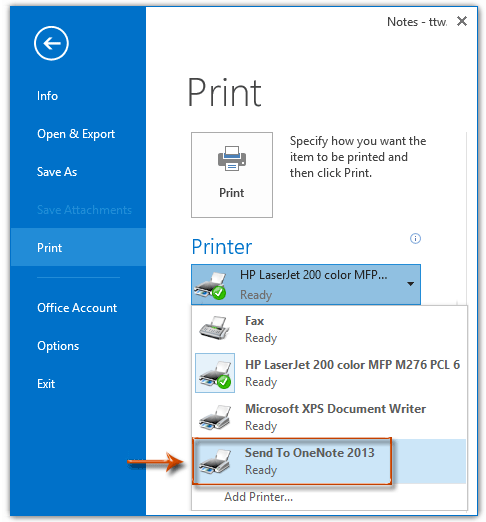Choose HP LaserJet 200 color MFP M276 PCL 6
The image size is (486, 522).
pos(329,373)
